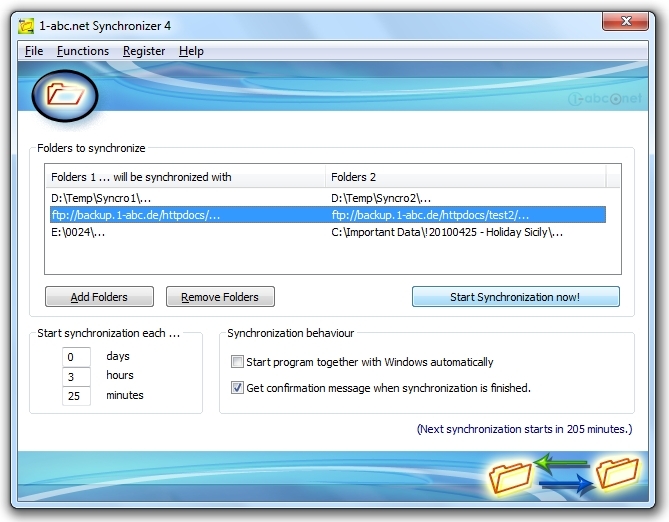The image size is (669, 522).
Task: Enable Start program together with Windows automatically
Action: (238, 362)
